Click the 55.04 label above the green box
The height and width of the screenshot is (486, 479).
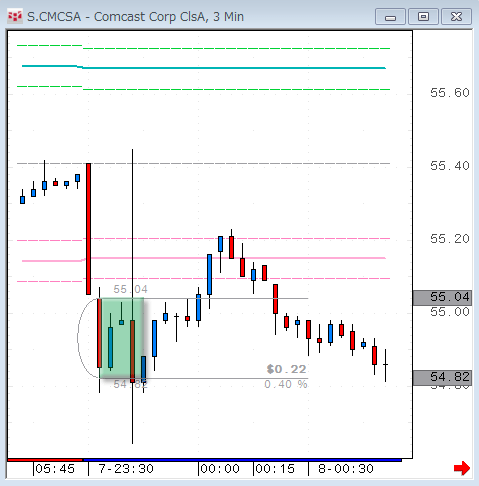(x=130, y=289)
